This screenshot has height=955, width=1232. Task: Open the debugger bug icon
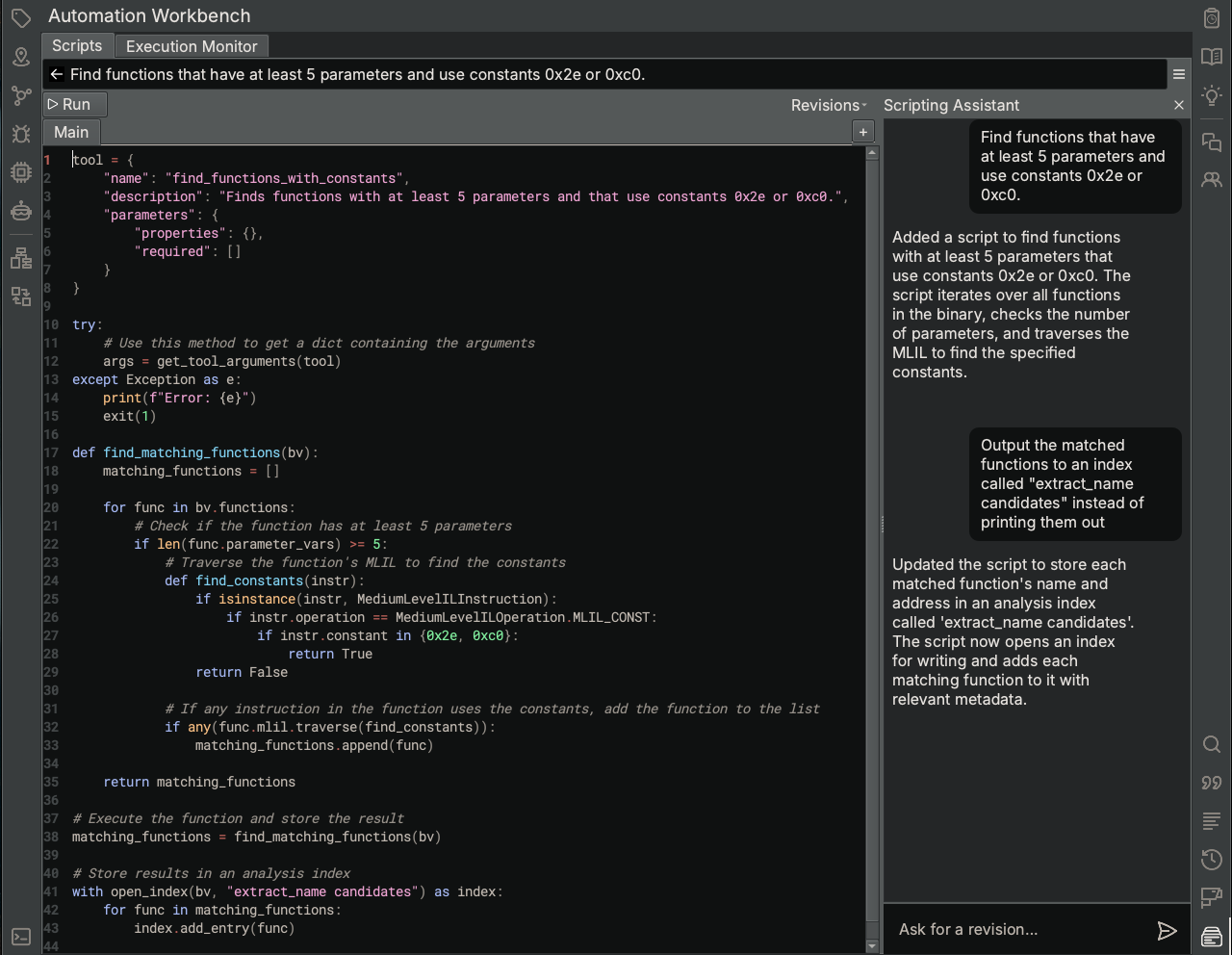(21, 134)
